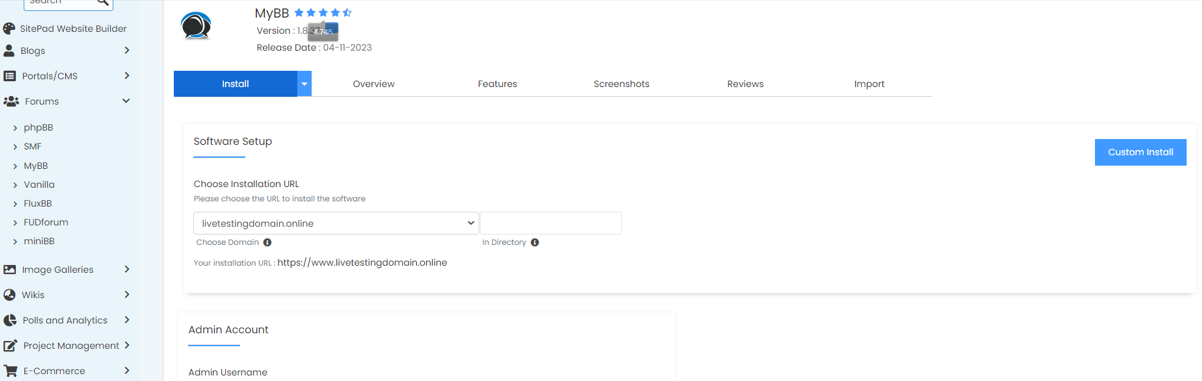Click the MyBB star rating
The width and height of the screenshot is (1202, 381).
click(322, 13)
